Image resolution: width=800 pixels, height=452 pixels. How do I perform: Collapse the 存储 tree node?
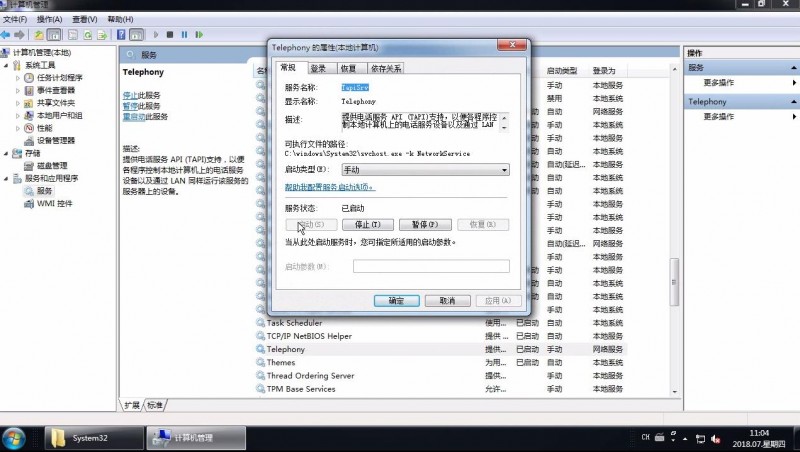[6, 153]
